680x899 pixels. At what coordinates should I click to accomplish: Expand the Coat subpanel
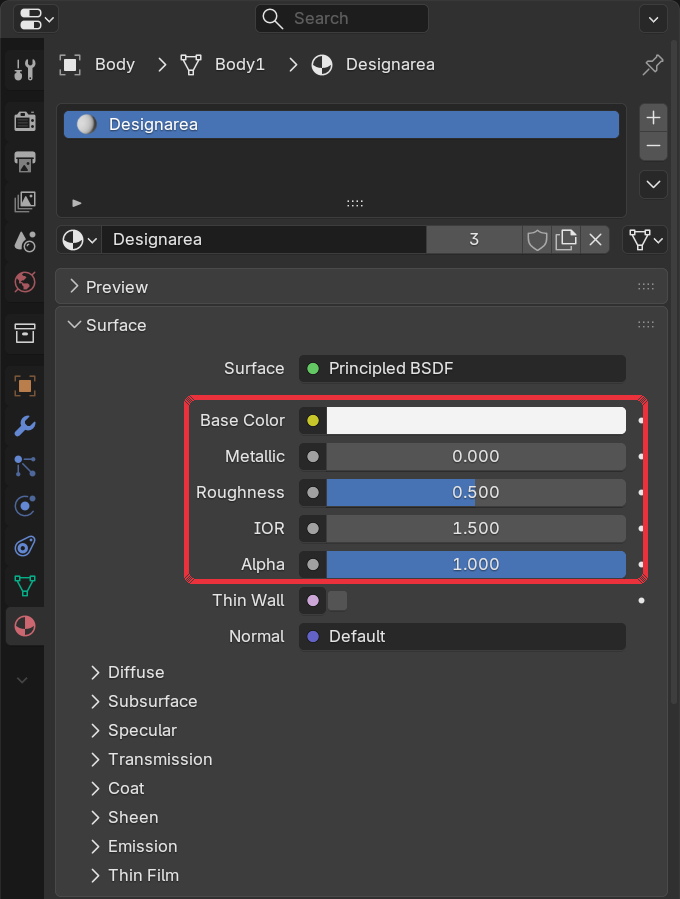coord(118,788)
